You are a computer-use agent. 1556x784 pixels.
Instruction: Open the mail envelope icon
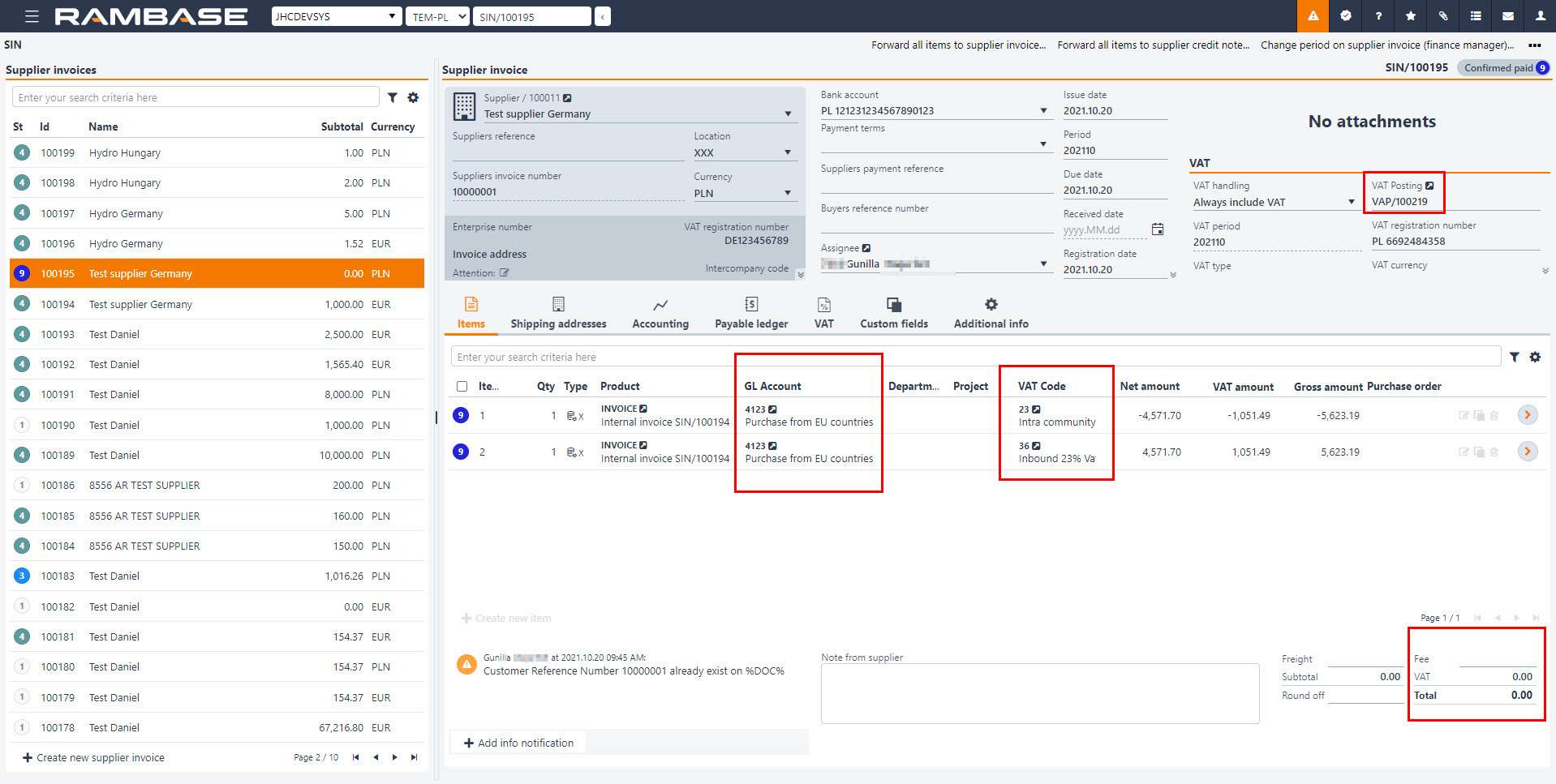[1508, 16]
